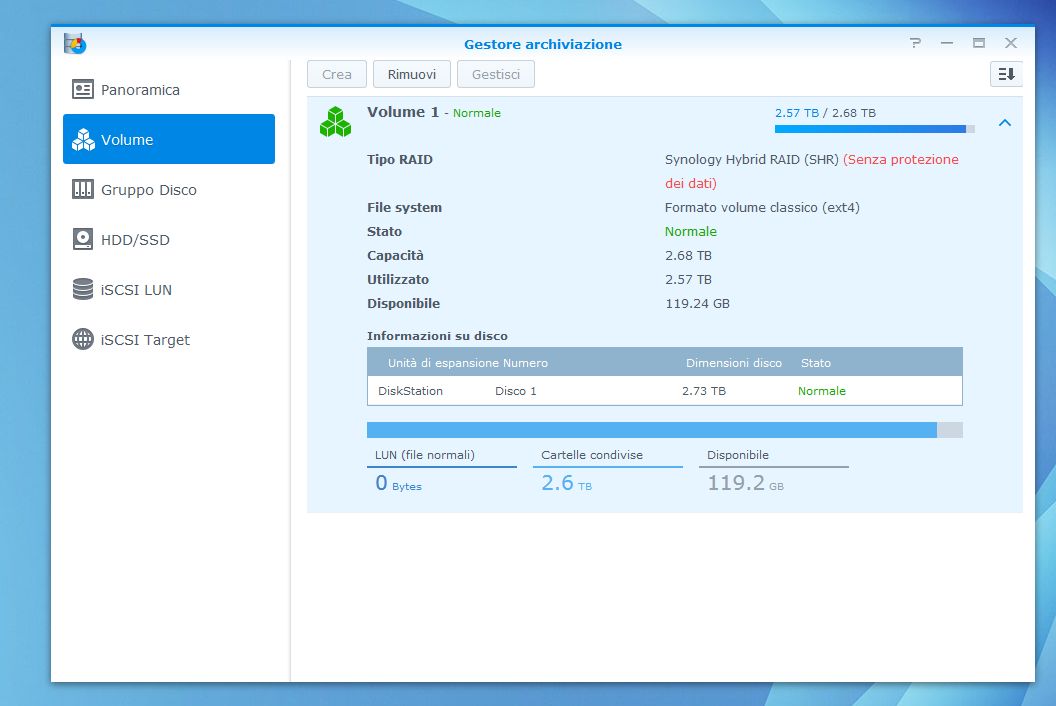The width and height of the screenshot is (1056, 706).
Task: Go to the HDD/SSD section
Action: point(168,239)
